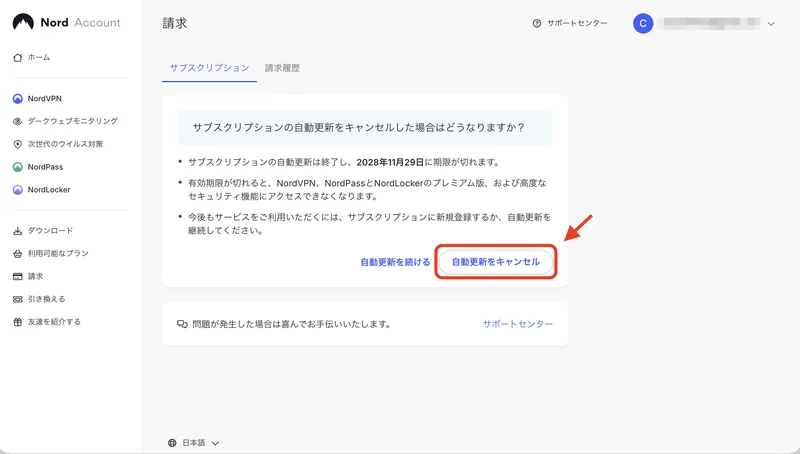
Task: Switch to the サブスクリプション tab
Action: click(209, 68)
